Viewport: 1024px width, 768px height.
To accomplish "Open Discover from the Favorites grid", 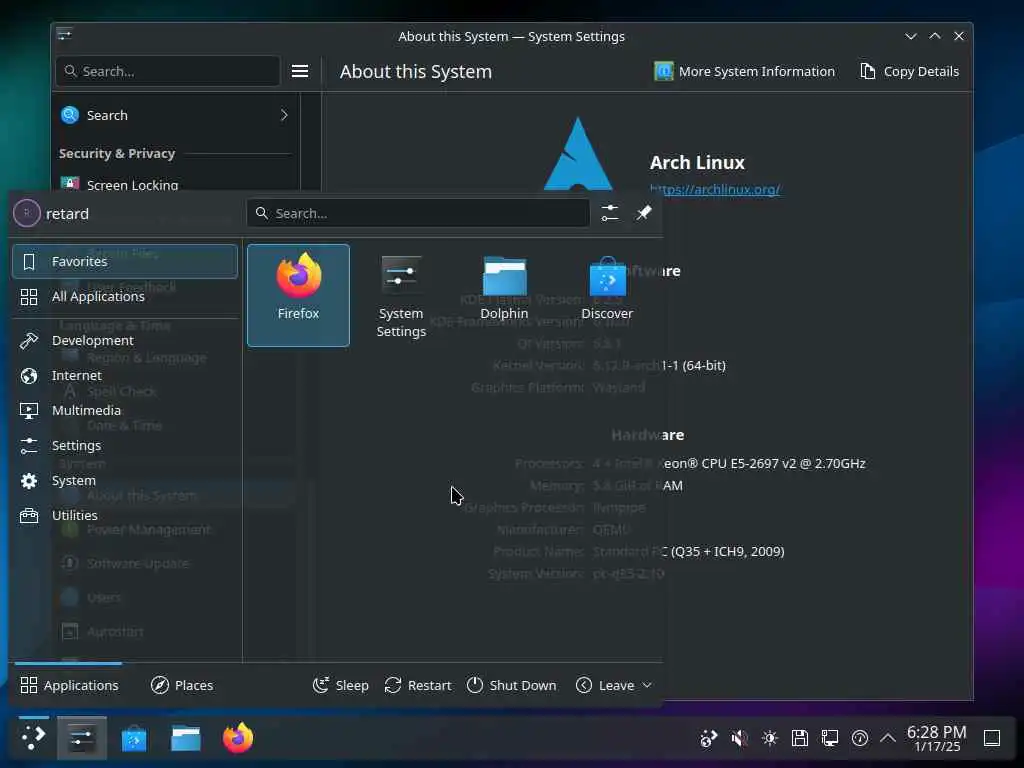I will (607, 295).
